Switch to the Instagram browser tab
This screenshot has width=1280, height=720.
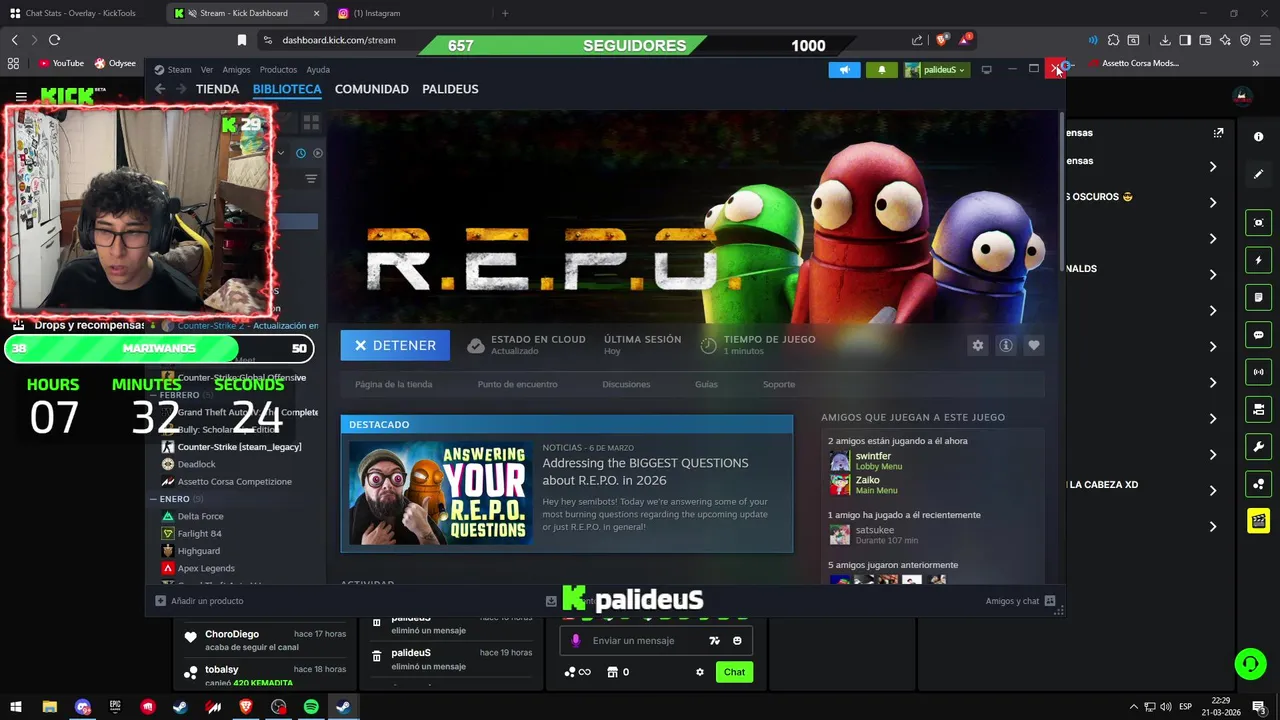pyautogui.click(x=410, y=13)
